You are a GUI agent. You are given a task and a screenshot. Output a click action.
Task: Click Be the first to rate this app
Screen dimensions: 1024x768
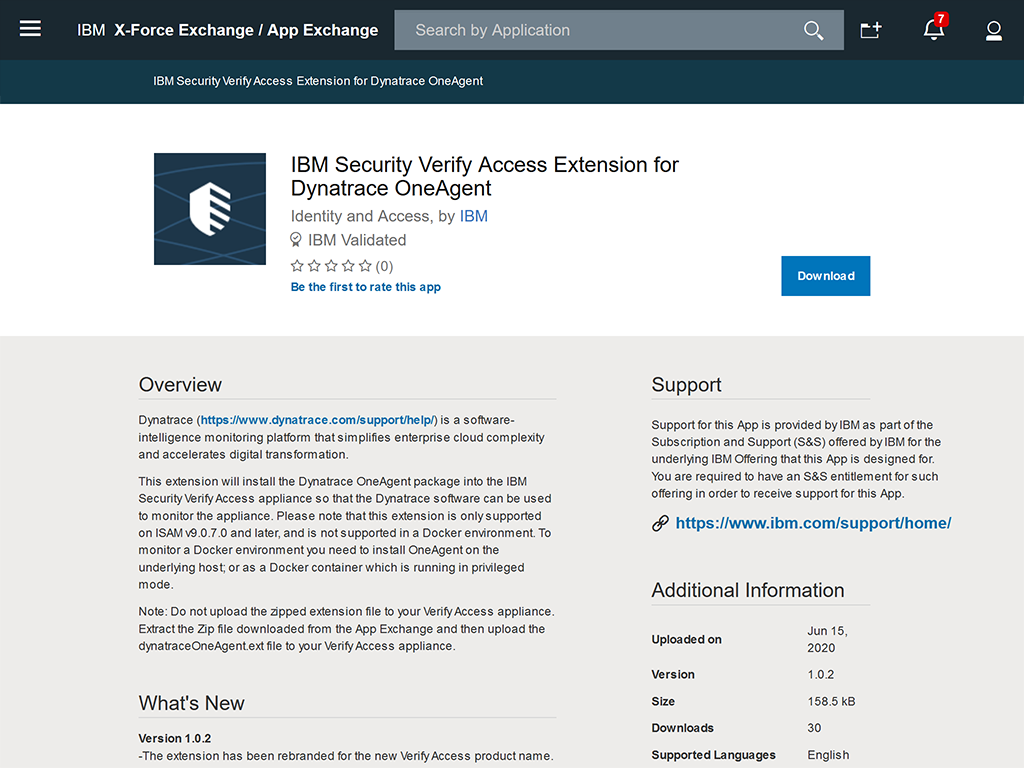pos(366,287)
